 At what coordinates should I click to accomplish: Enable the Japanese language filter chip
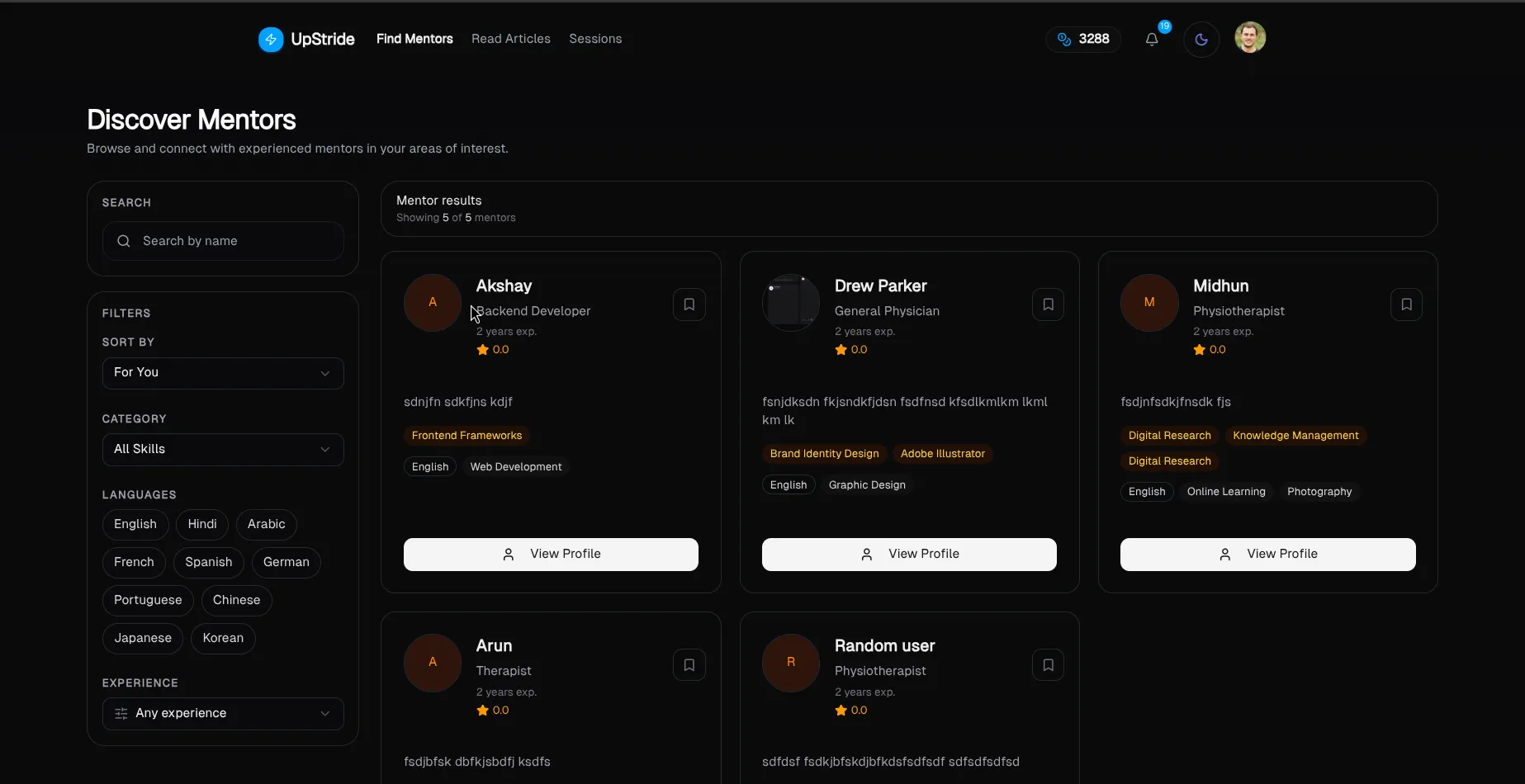143,638
